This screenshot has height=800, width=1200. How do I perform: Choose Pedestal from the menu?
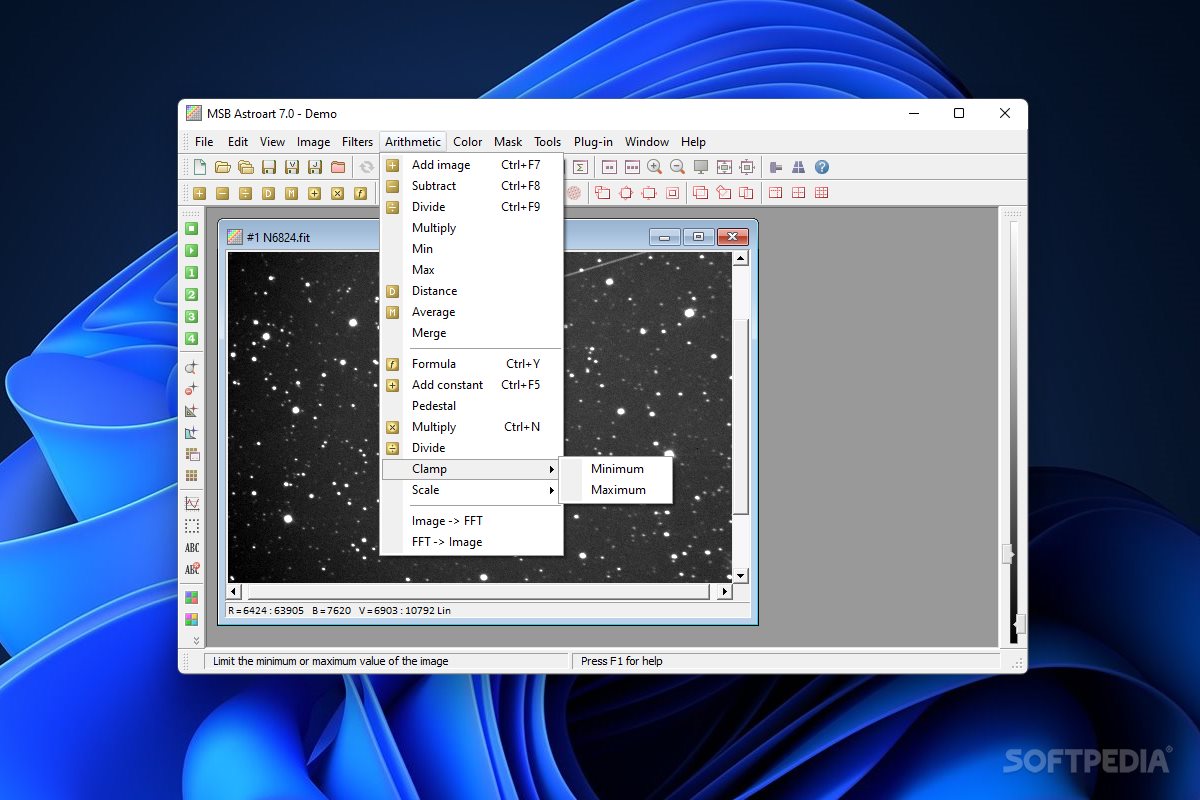(472, 406)
